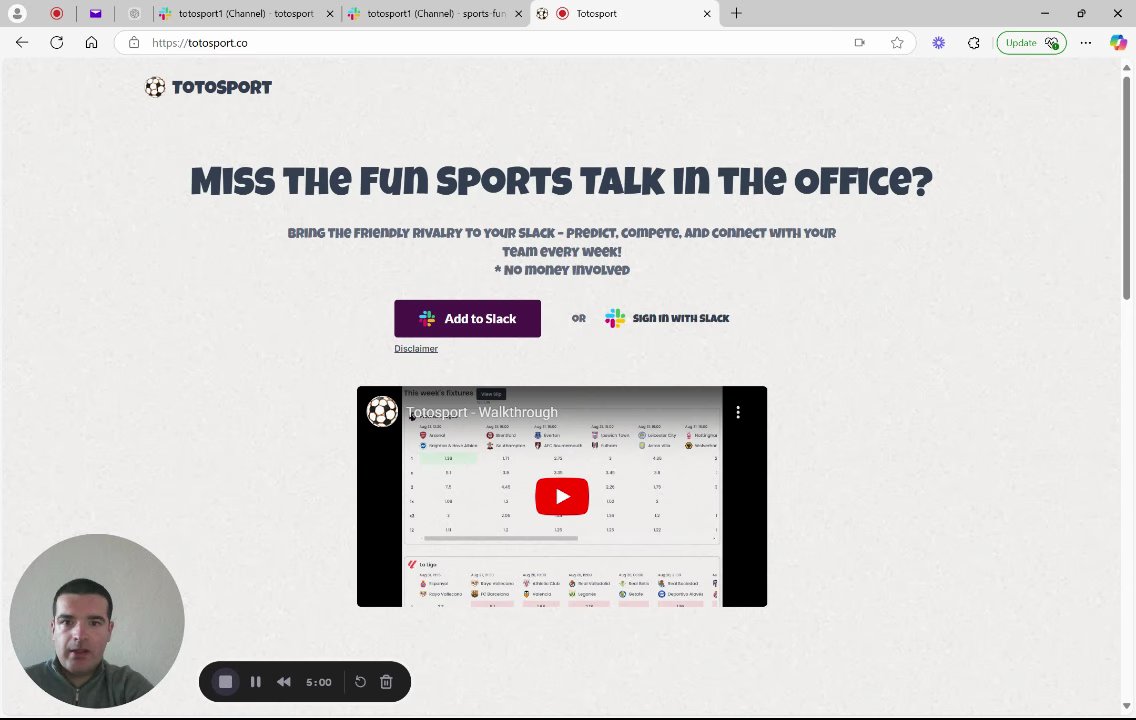The image size is (1136, 720).
Task: Open the Disclaimer link
Action: pos(416,348)
